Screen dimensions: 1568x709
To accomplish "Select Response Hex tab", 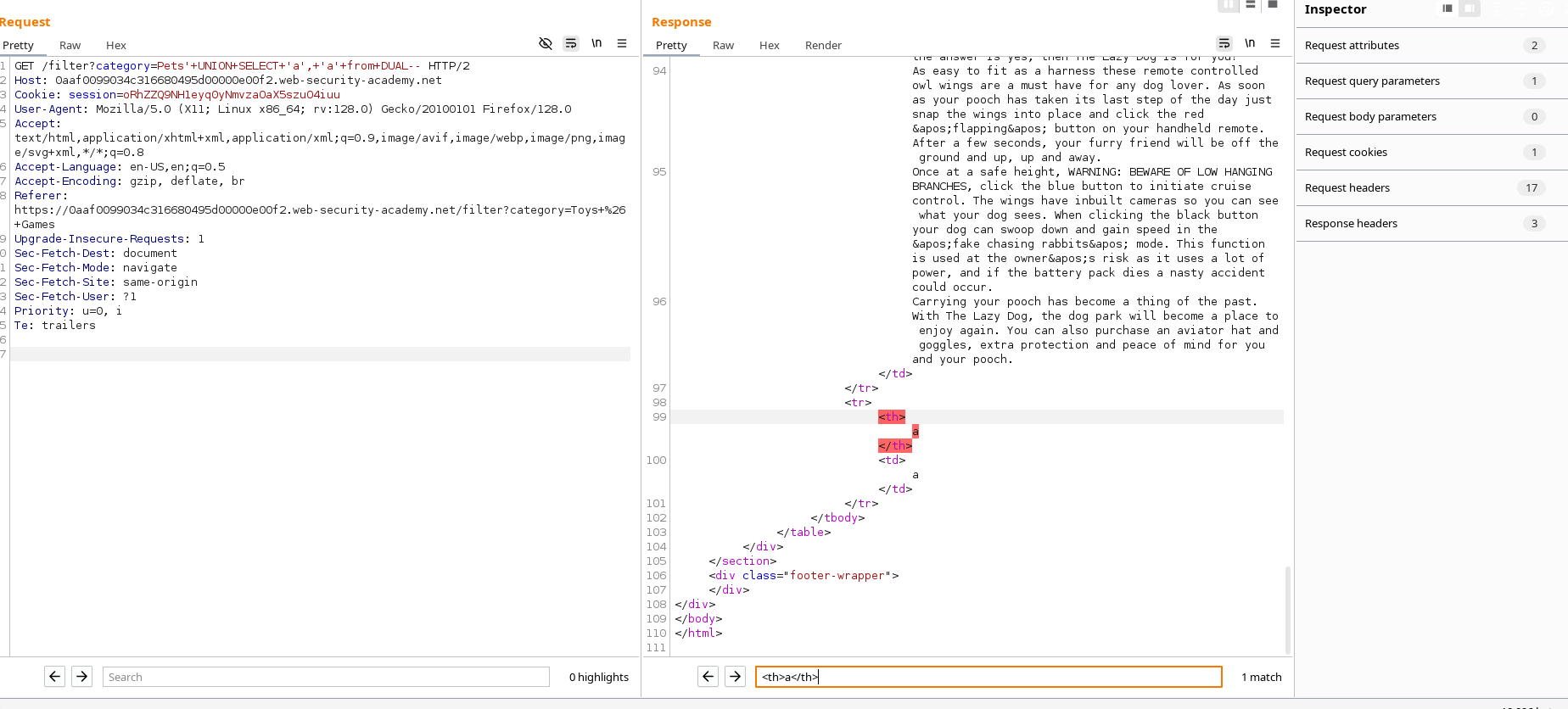I will pos(770,45).
